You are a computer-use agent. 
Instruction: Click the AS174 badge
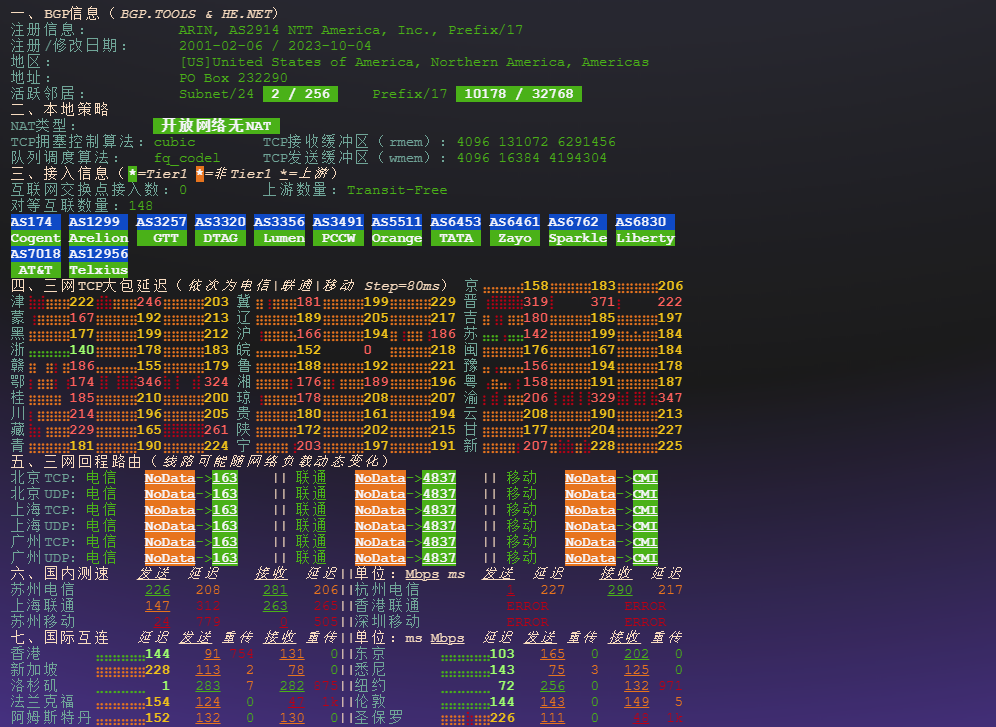coord(35,222)
